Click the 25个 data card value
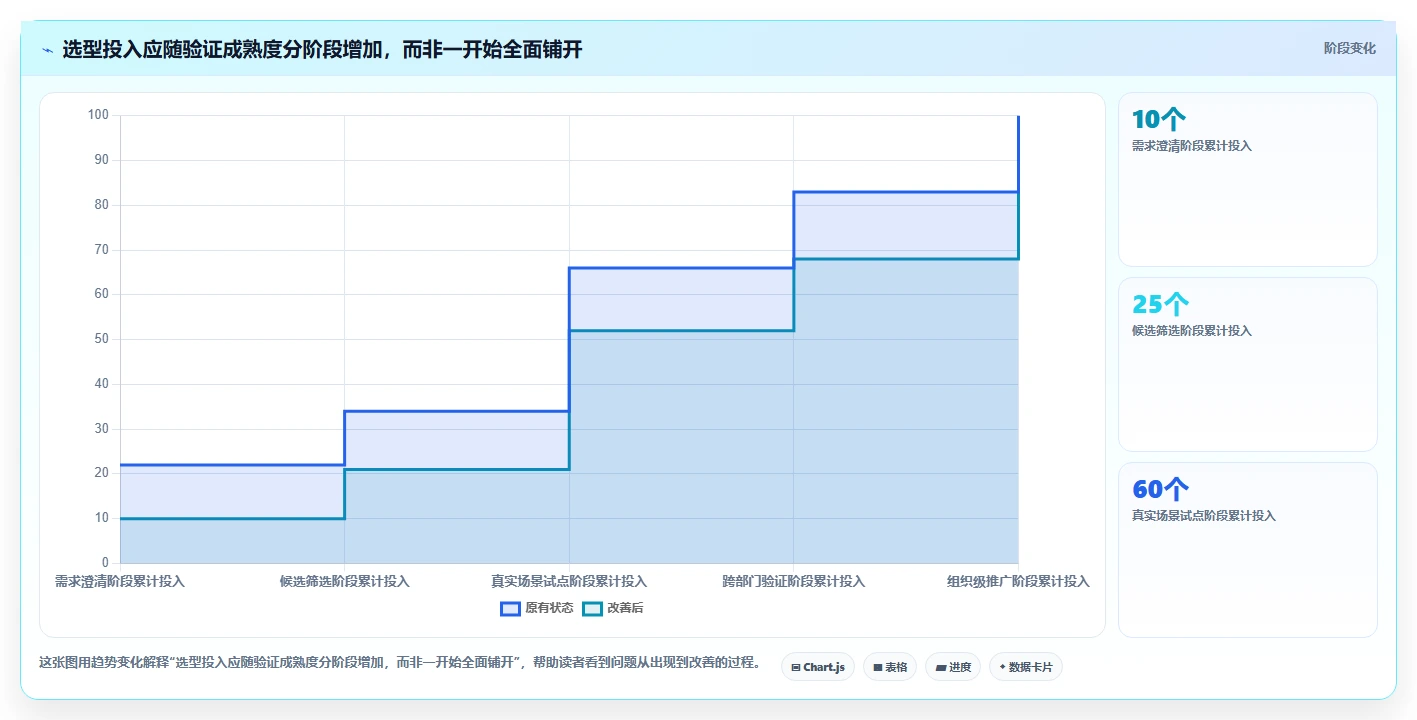 click(x=1160, y=305)
